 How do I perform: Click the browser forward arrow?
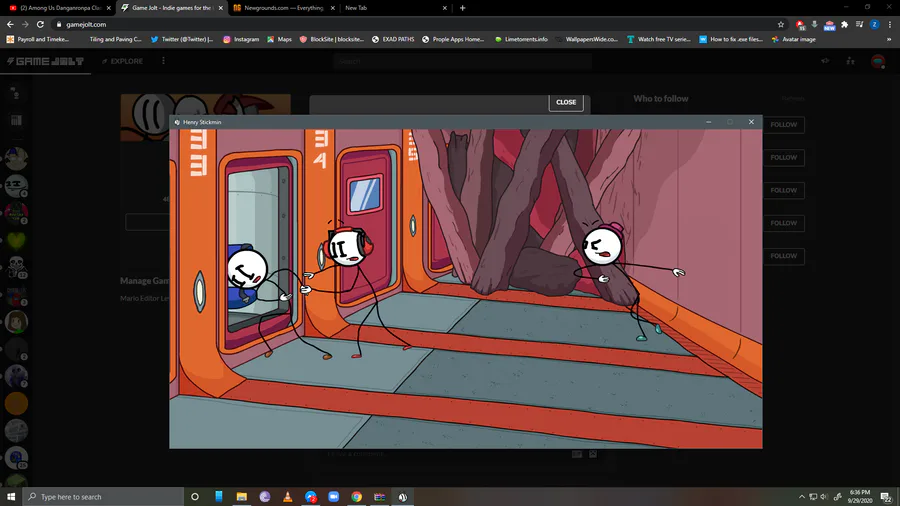pos(25,24)
